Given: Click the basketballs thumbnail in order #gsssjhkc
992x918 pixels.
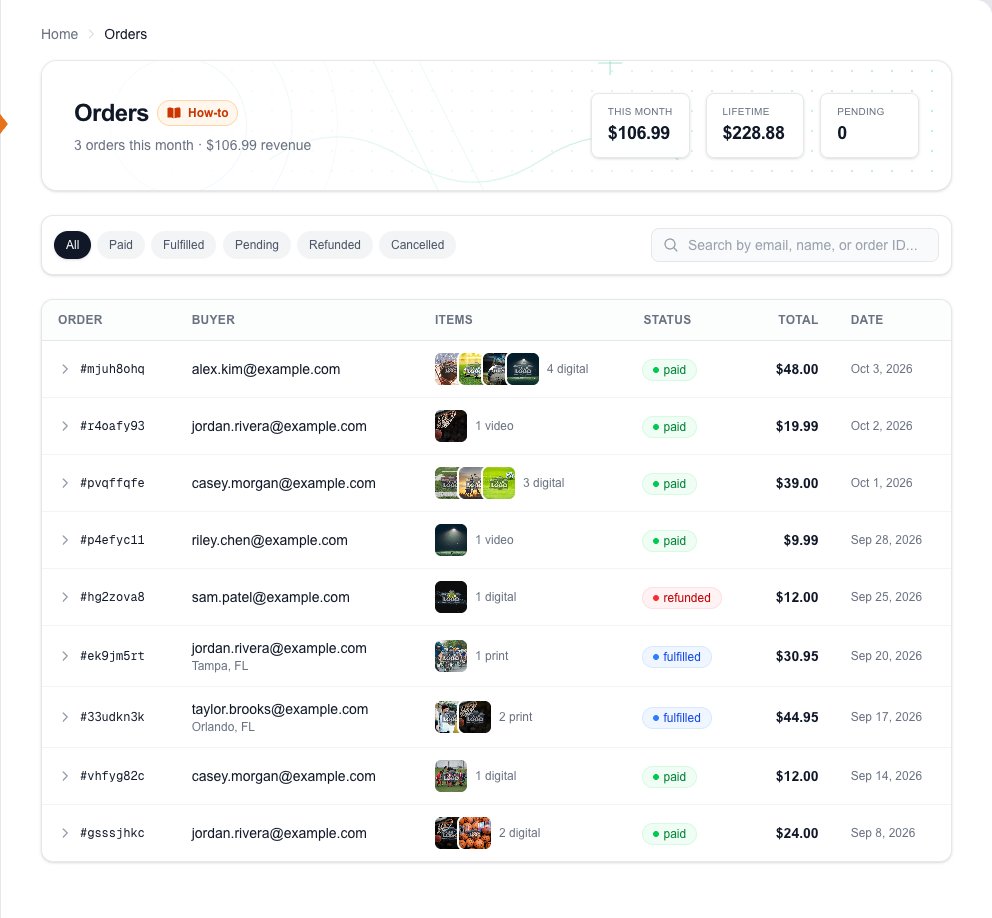Looking at the screenshot, I should (x=475, y=833).
